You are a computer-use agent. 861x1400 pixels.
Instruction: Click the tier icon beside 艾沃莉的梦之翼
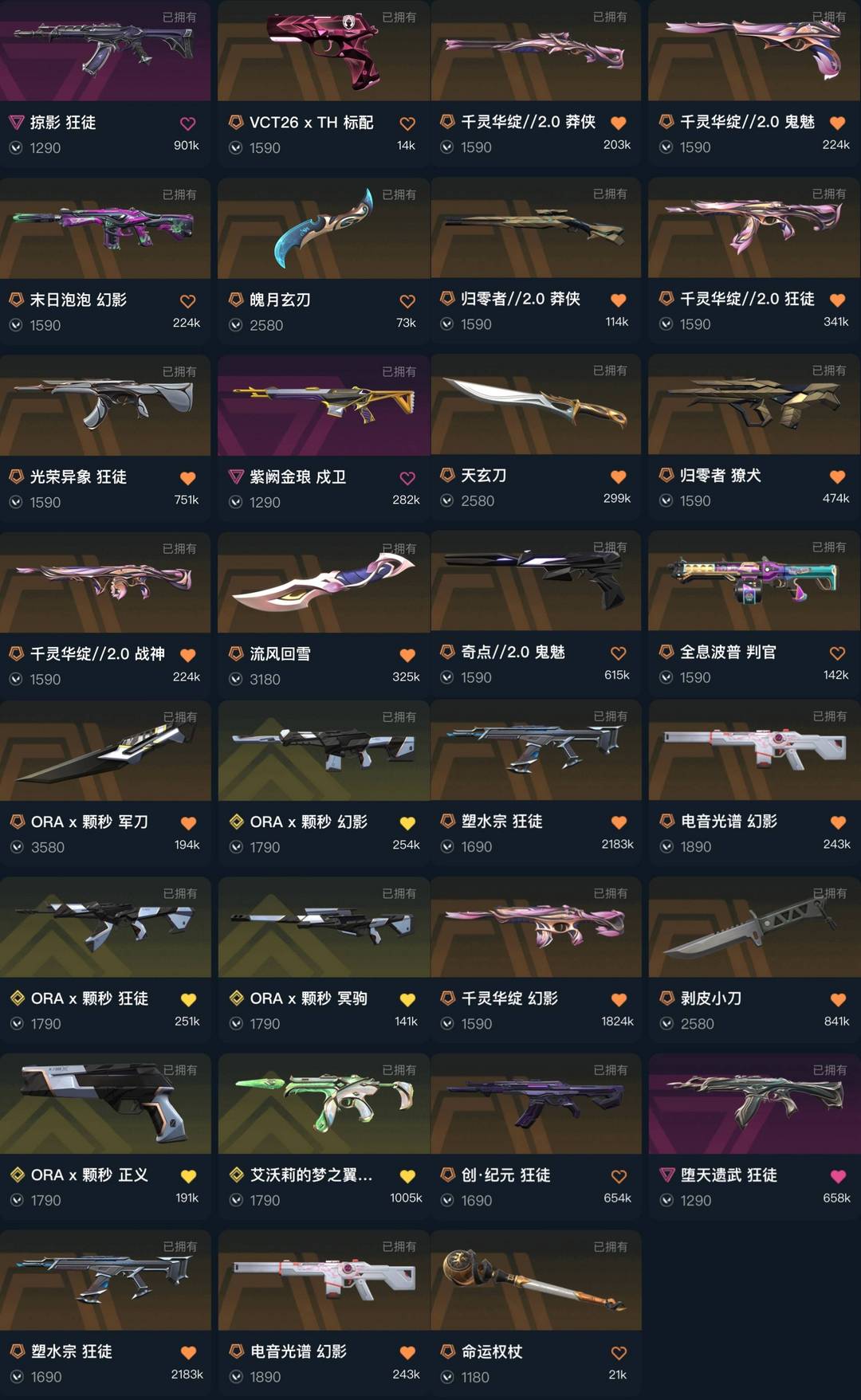click(237, 1175)
